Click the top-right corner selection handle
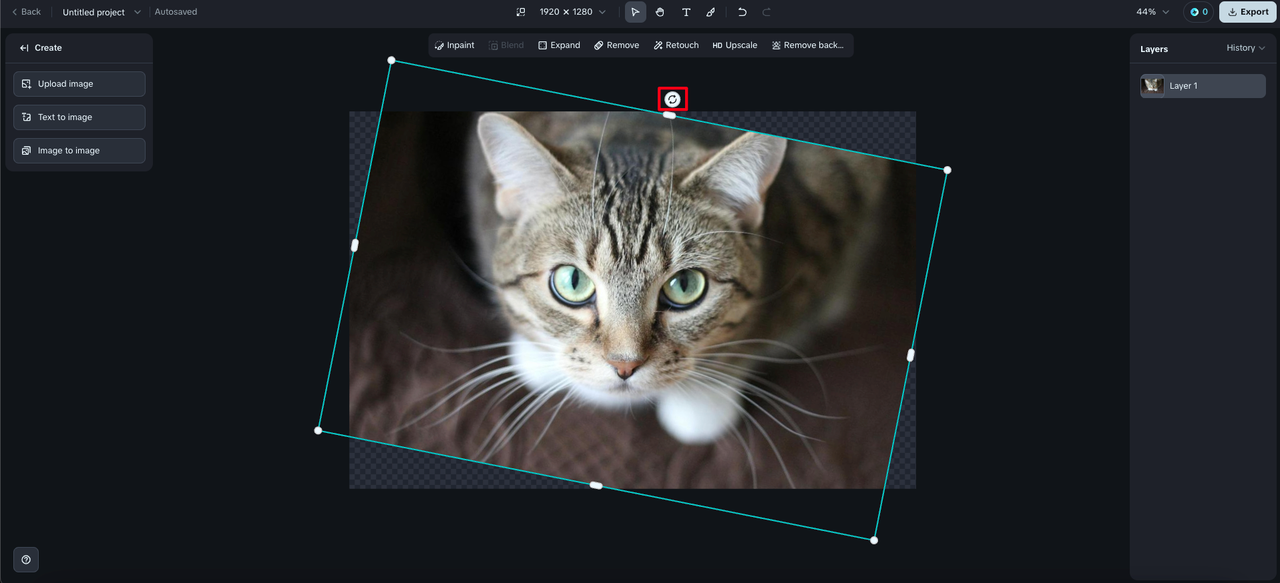This screenshot has width=1280, height=583. click(x=947, y=170)
